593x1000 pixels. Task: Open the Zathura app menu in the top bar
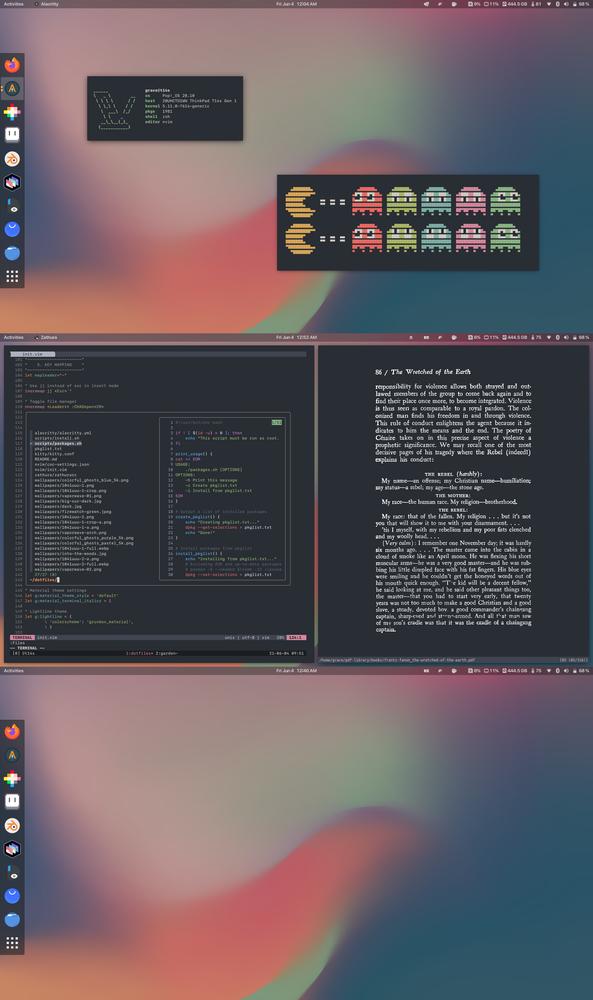pyautogui.click(x=46, y=337)
